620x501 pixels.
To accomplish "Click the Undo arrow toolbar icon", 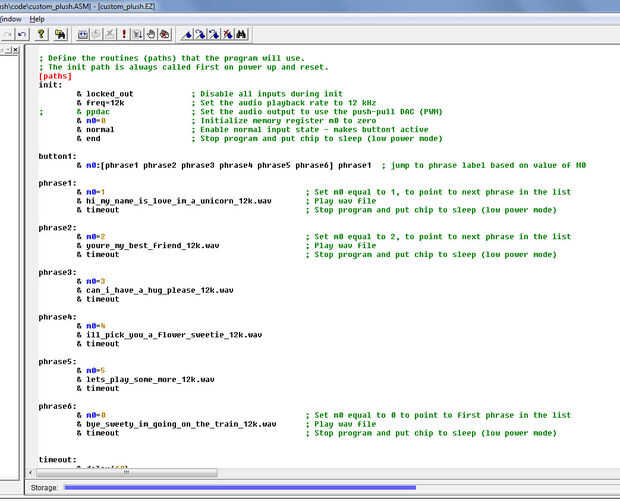I will pyautogui.click(x=22, y=35).
